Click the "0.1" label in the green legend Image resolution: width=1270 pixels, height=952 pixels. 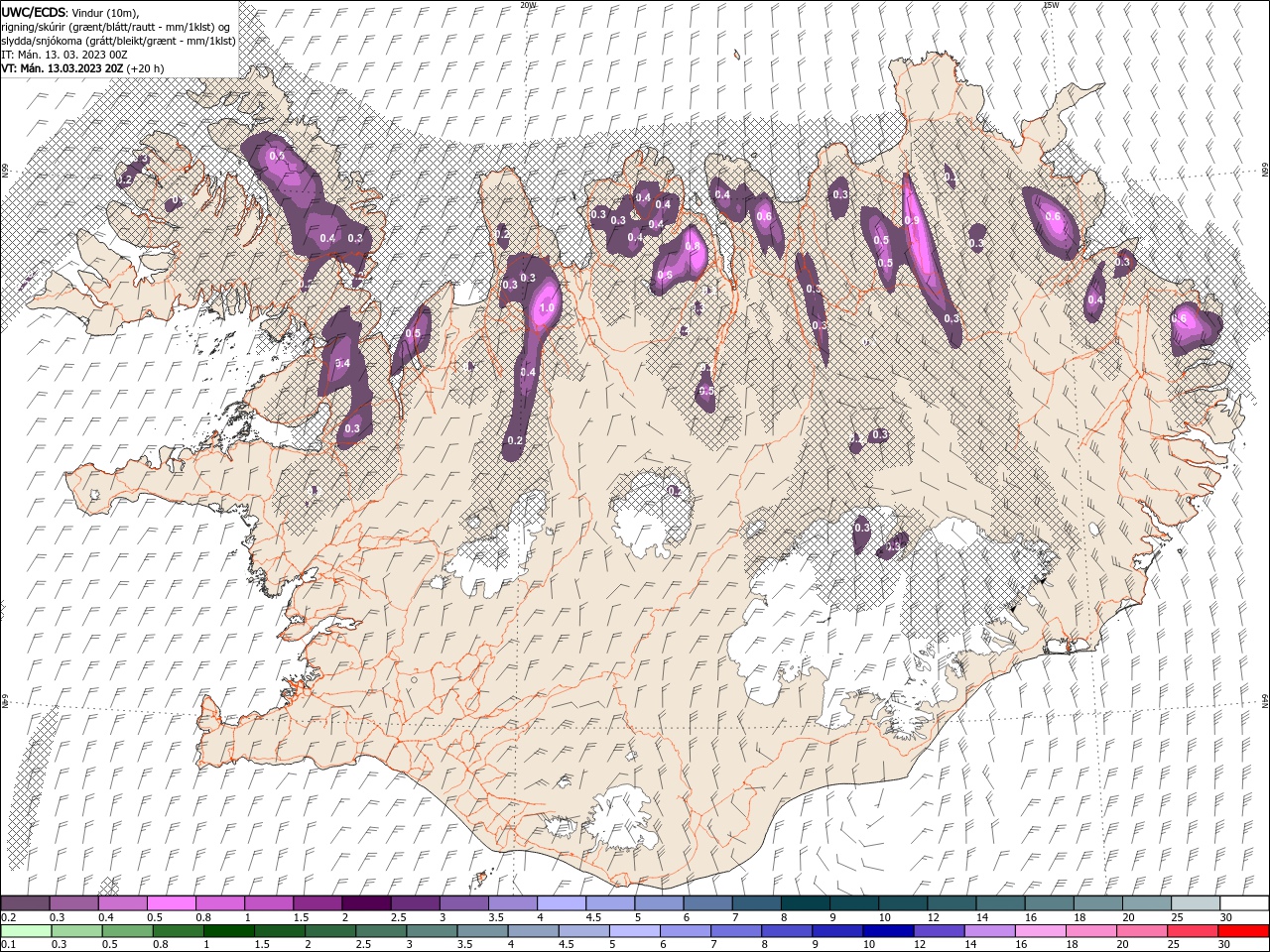pos(7,945)
